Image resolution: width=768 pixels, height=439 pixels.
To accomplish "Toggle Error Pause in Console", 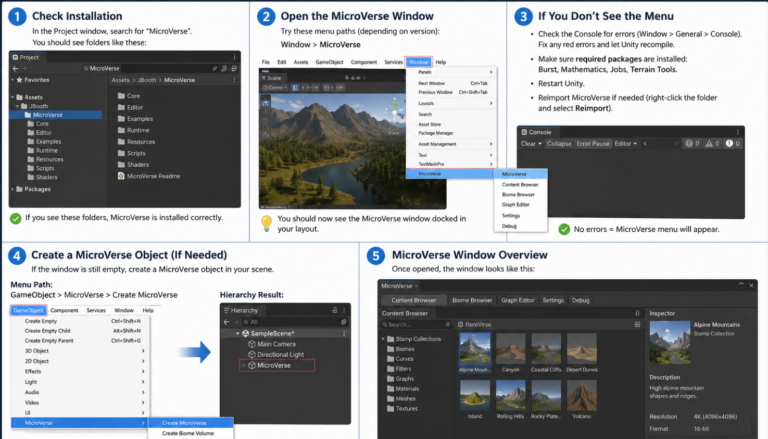I will [x=593, y=144].
